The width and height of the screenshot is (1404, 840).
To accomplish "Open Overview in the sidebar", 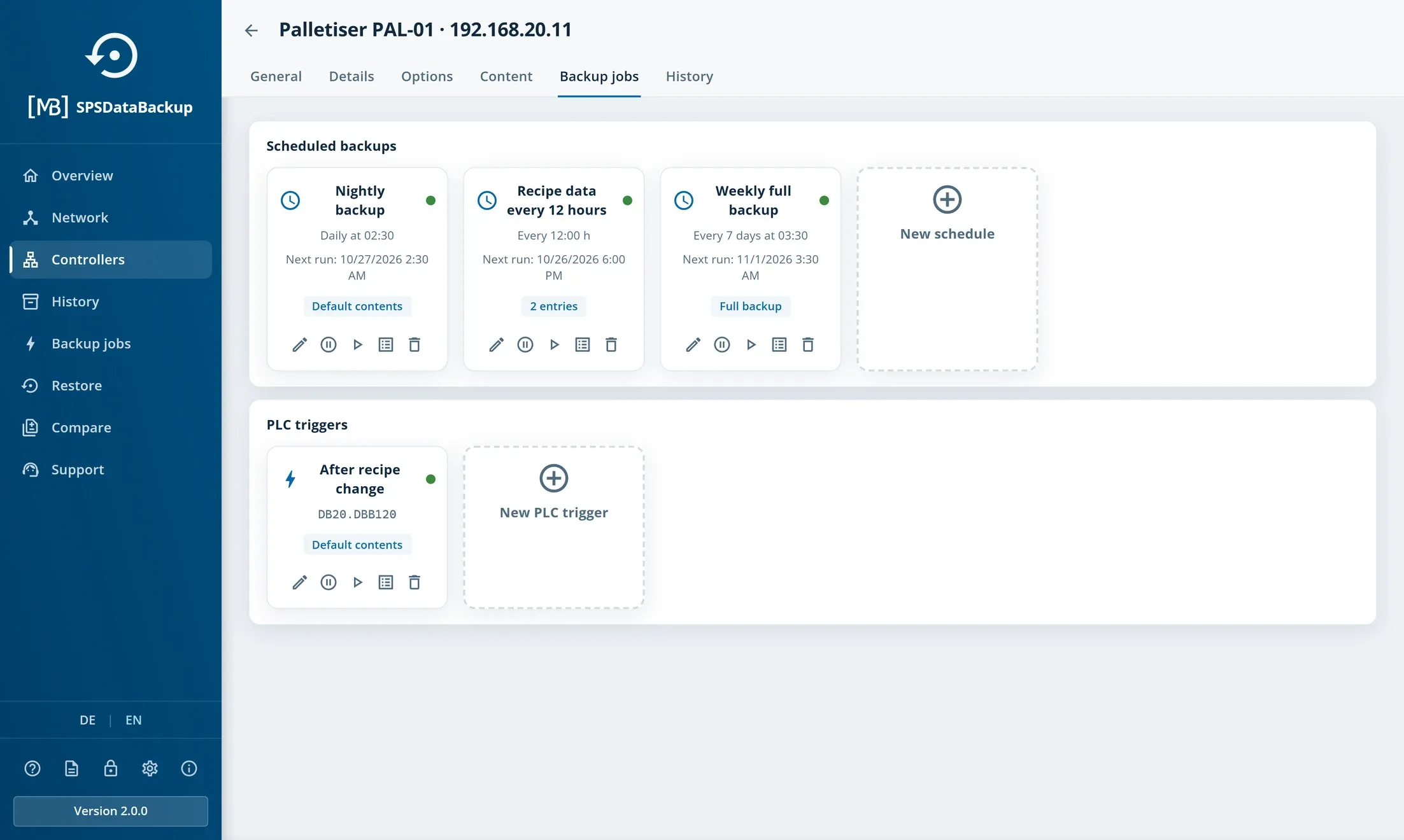I will 111,176.
